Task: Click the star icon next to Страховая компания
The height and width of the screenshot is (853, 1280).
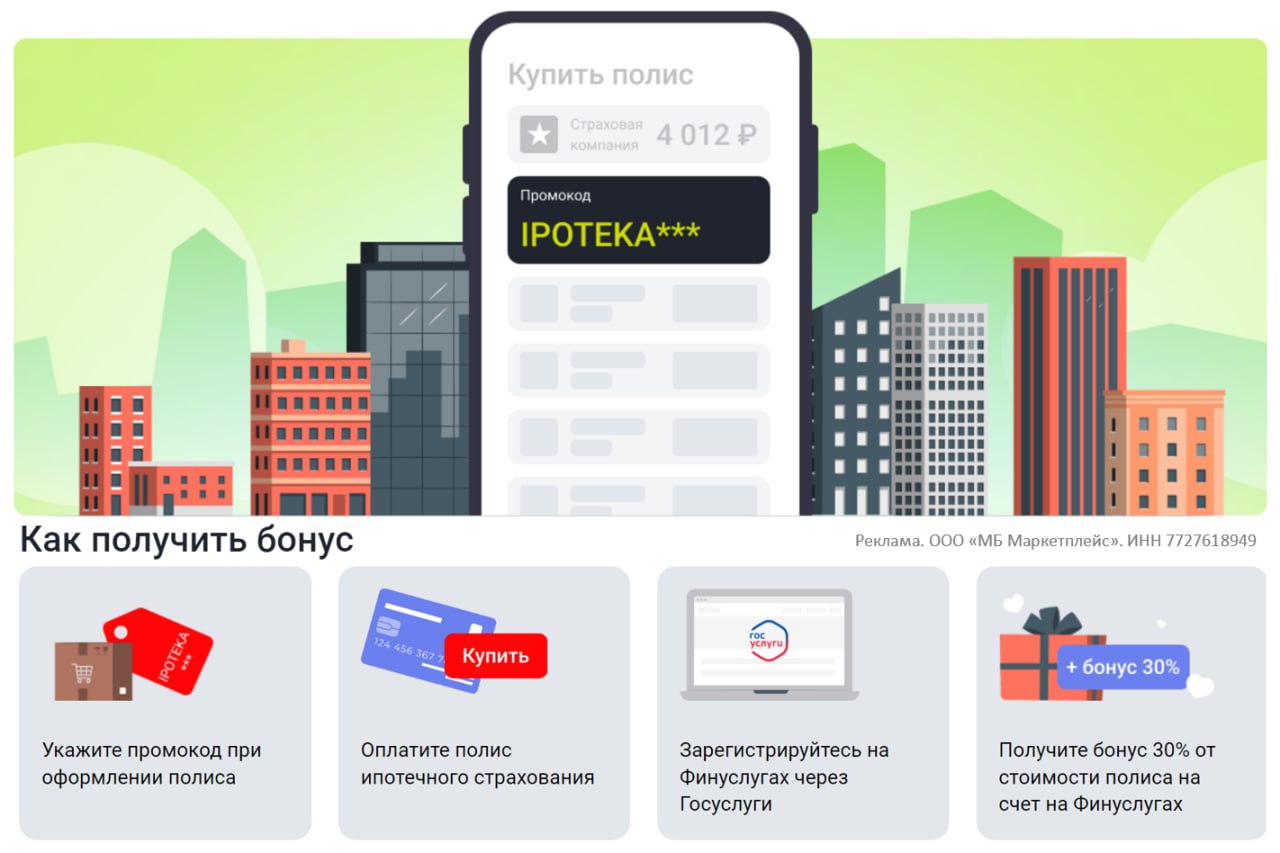Action: tap(540, 135)
